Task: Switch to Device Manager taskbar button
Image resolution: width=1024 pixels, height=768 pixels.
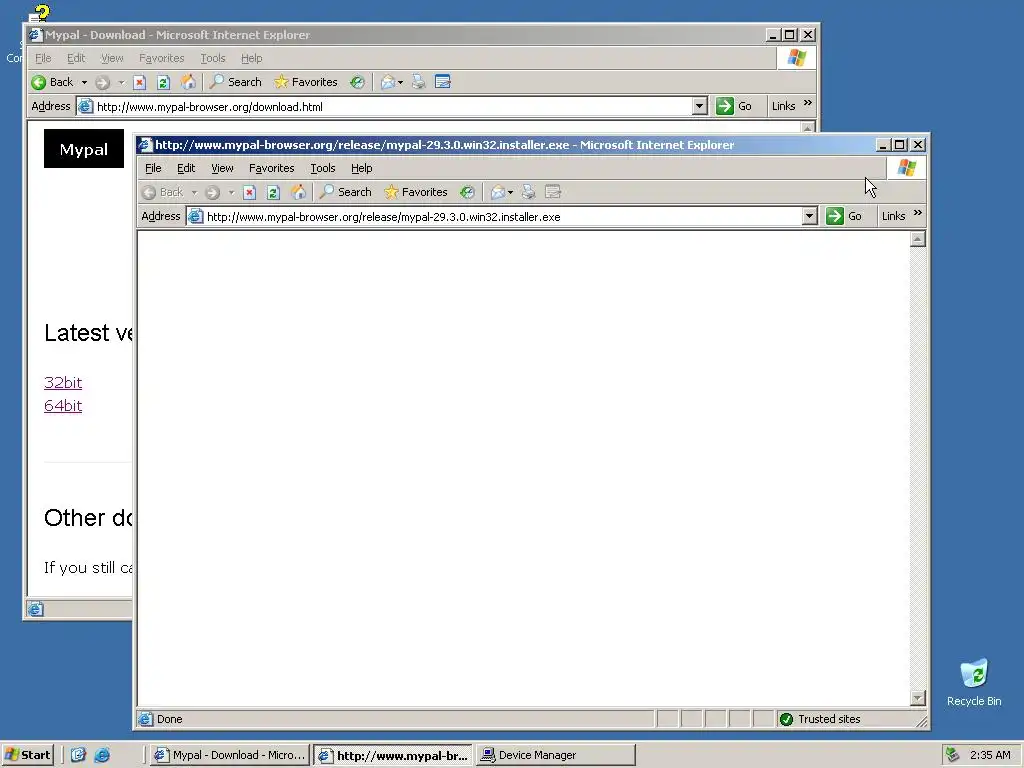Action: point(556,755)
